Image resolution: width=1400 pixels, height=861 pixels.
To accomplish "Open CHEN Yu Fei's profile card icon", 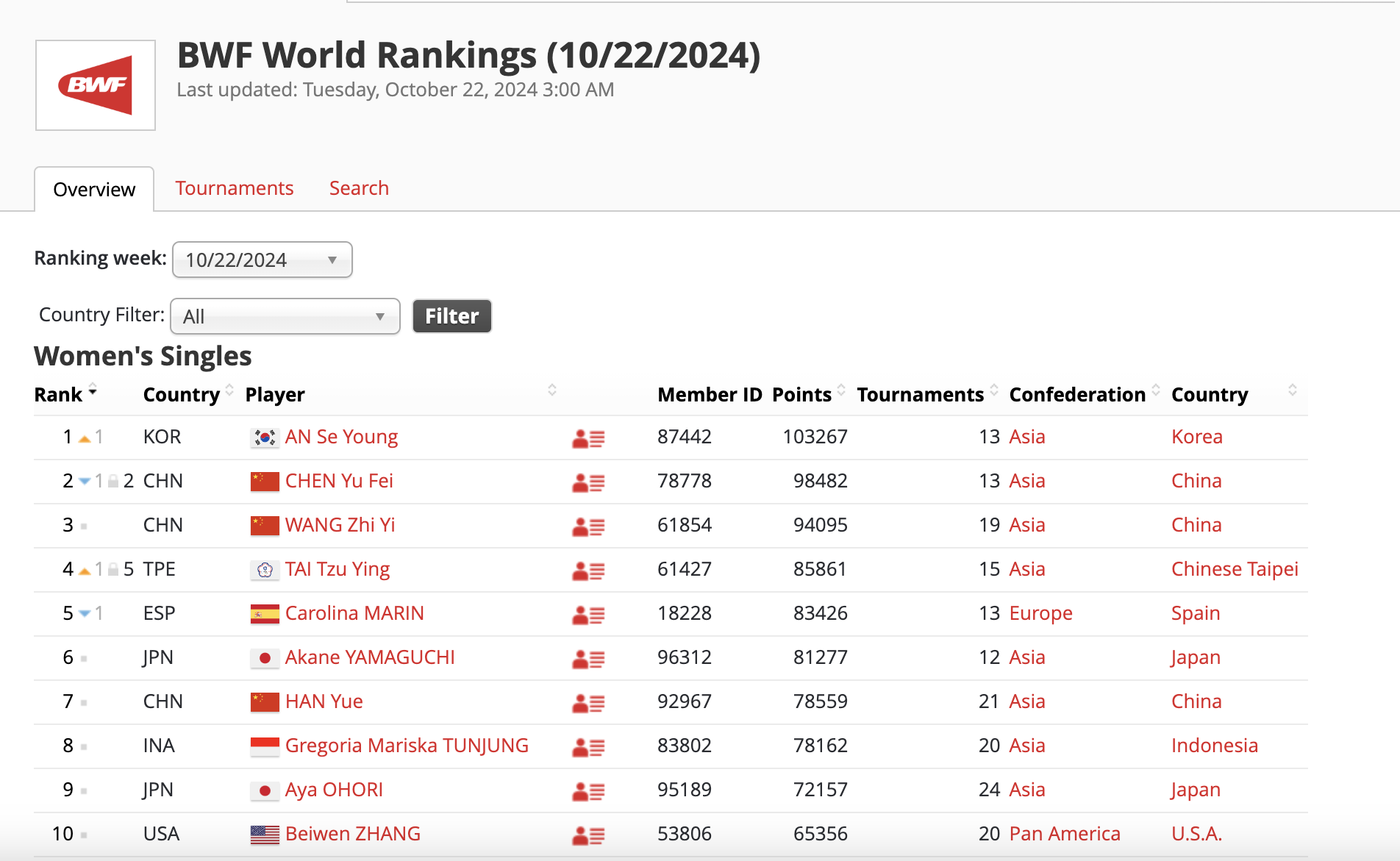I will (x=587, y=483).
